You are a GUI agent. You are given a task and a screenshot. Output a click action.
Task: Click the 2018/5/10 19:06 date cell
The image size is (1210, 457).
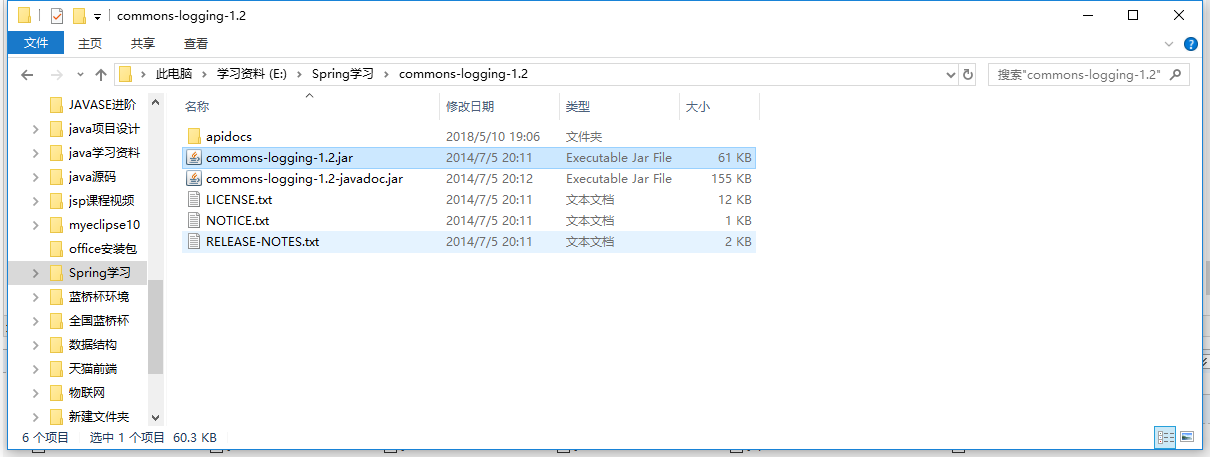pyautogui.click(x=493, y=137)
